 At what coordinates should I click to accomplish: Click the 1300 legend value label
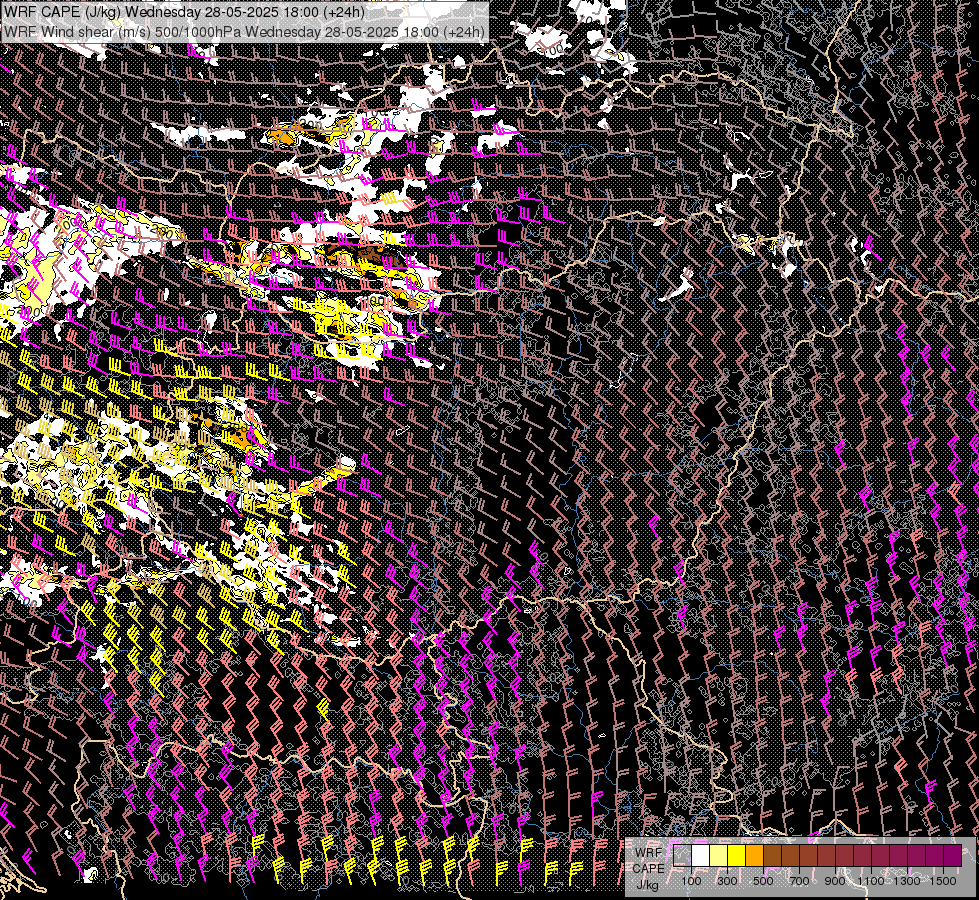pos(907,881)
